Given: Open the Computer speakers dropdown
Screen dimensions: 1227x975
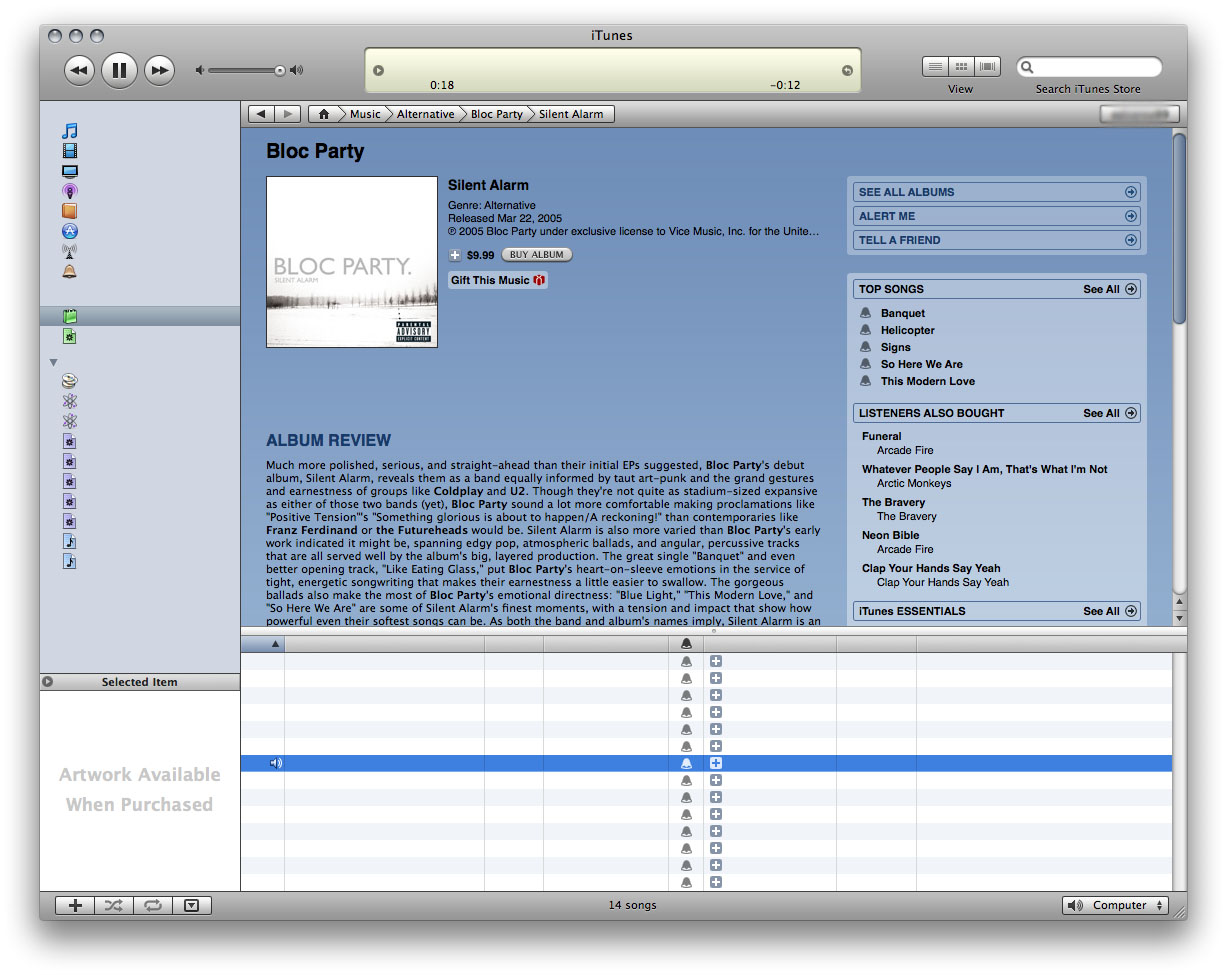Looking at the screenshot, I should (1115, 906).
